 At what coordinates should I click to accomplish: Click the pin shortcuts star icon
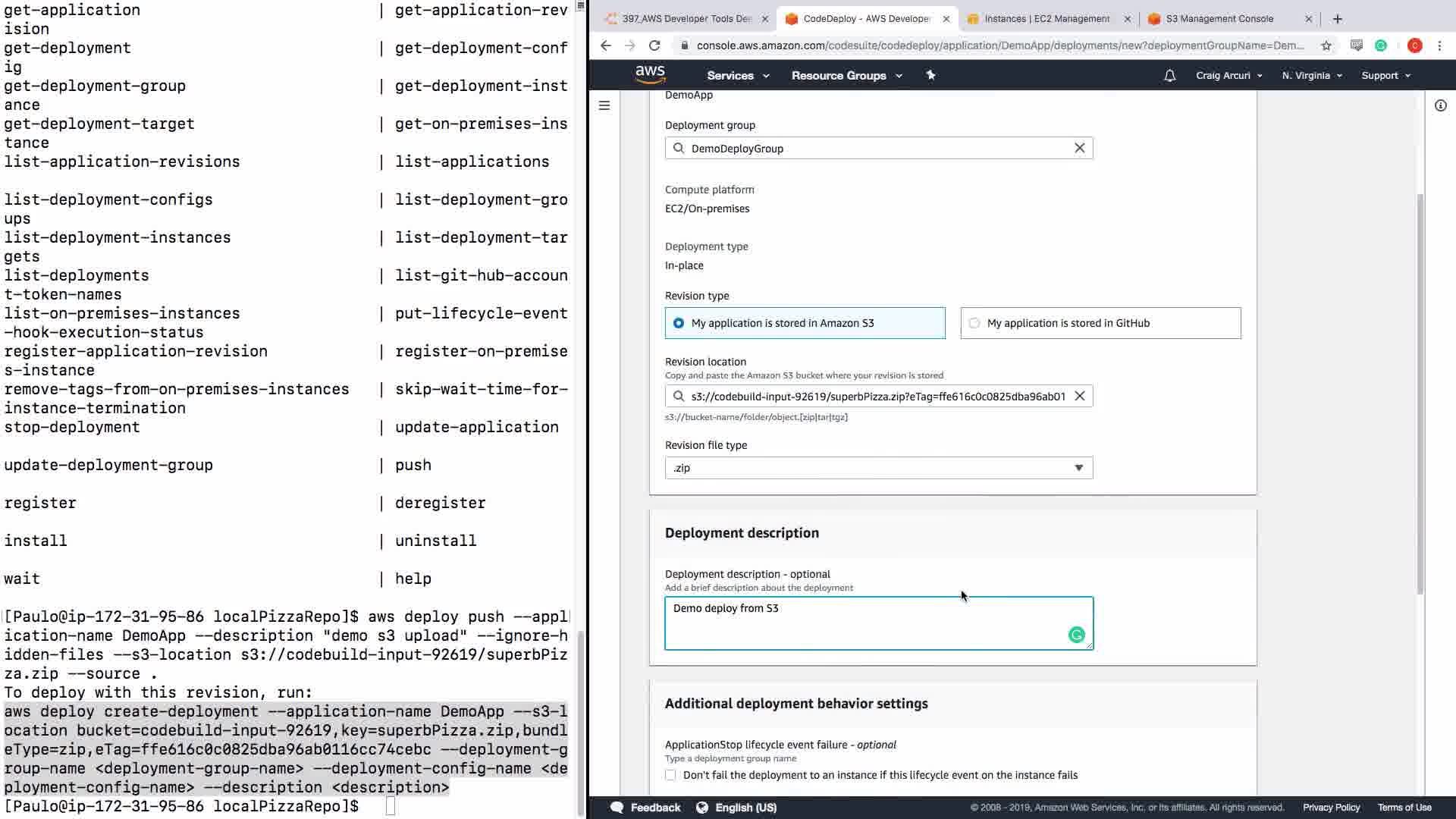[930, 75]
